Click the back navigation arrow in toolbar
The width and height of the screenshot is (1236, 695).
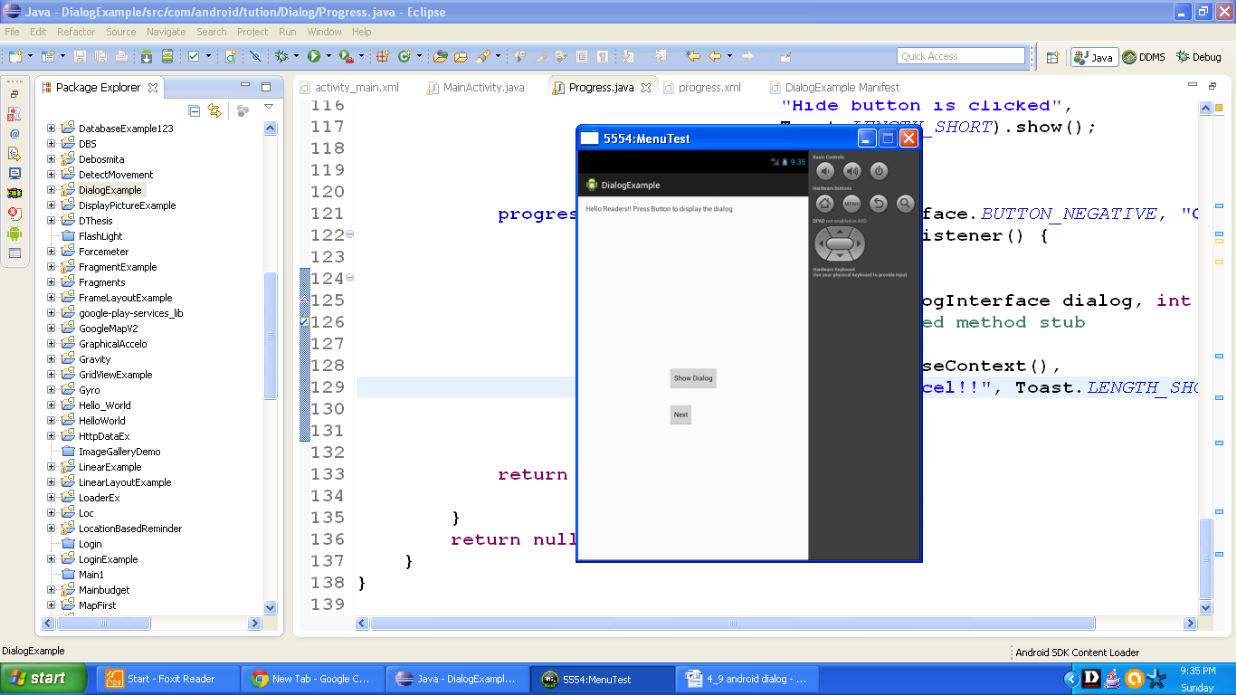click(x=715, y=56)
